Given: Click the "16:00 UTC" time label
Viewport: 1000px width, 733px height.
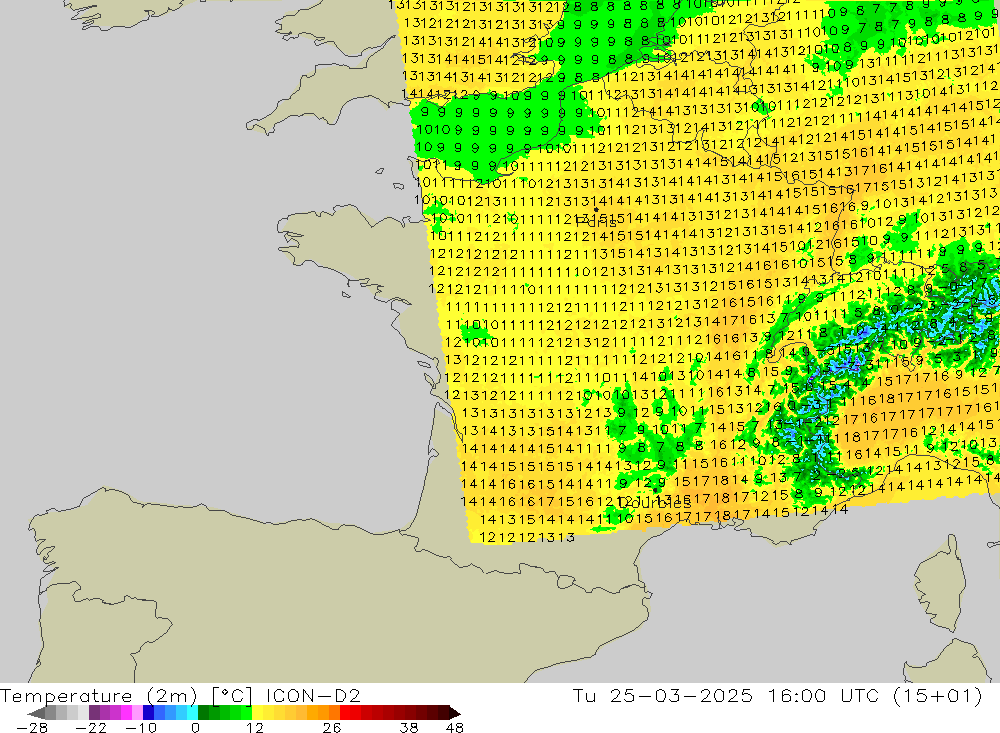Looking at the screenshot, I should pyautogui.click(x=823, y=695).
